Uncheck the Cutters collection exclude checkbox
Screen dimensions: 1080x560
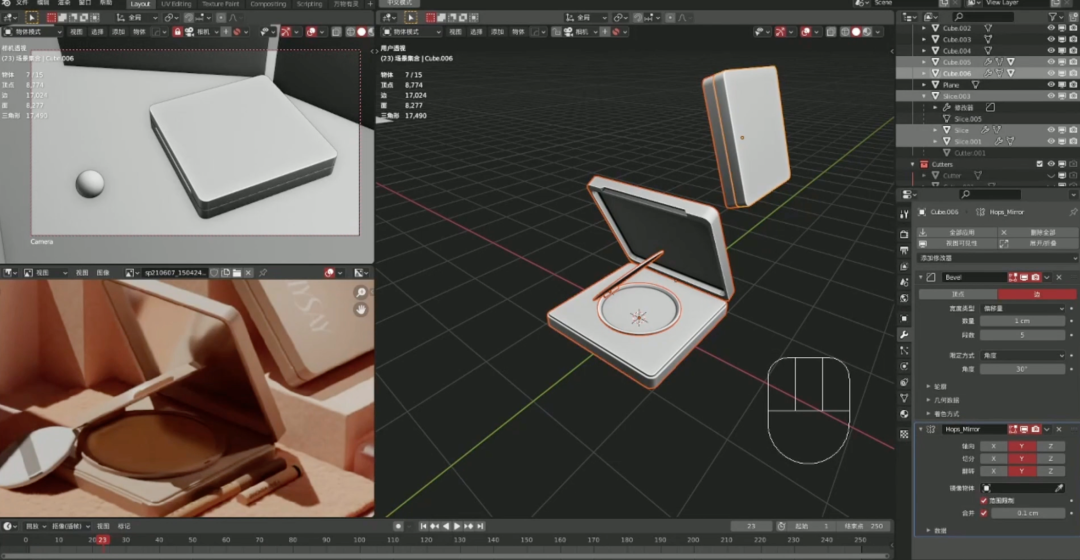point(1039,164)
